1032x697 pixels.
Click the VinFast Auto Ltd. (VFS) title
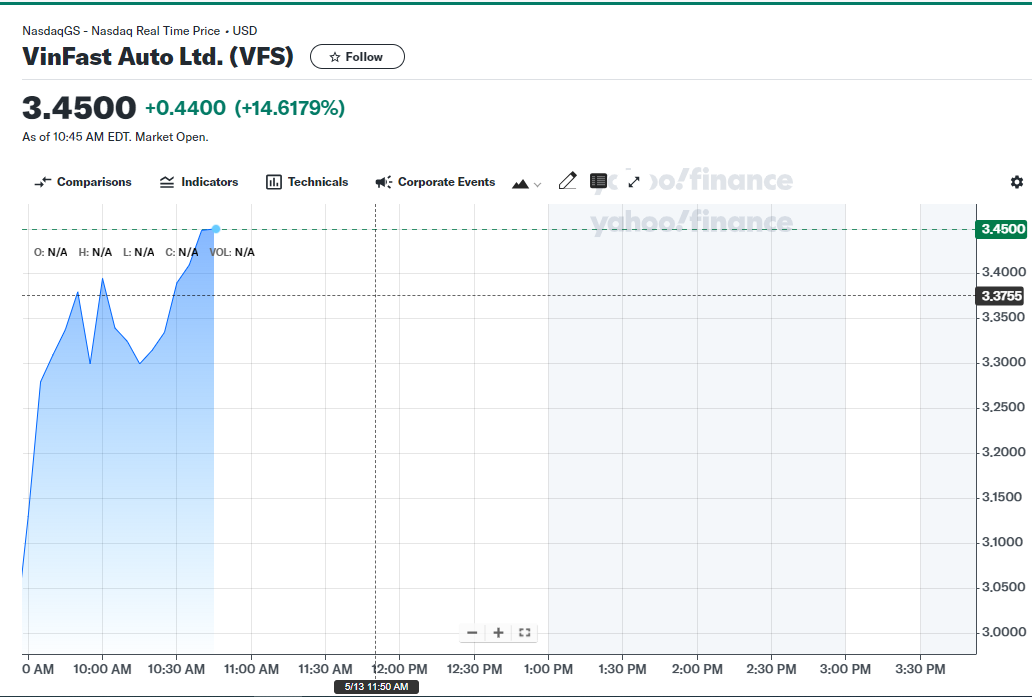(158, 57)
